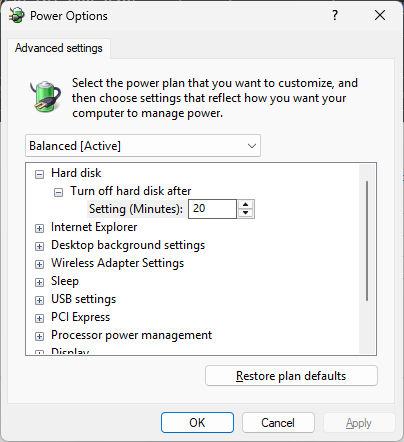Select the Advanced settings tab
Viewport: 404px width, 442px height.
pyautogui.click(x=59, y=48)
